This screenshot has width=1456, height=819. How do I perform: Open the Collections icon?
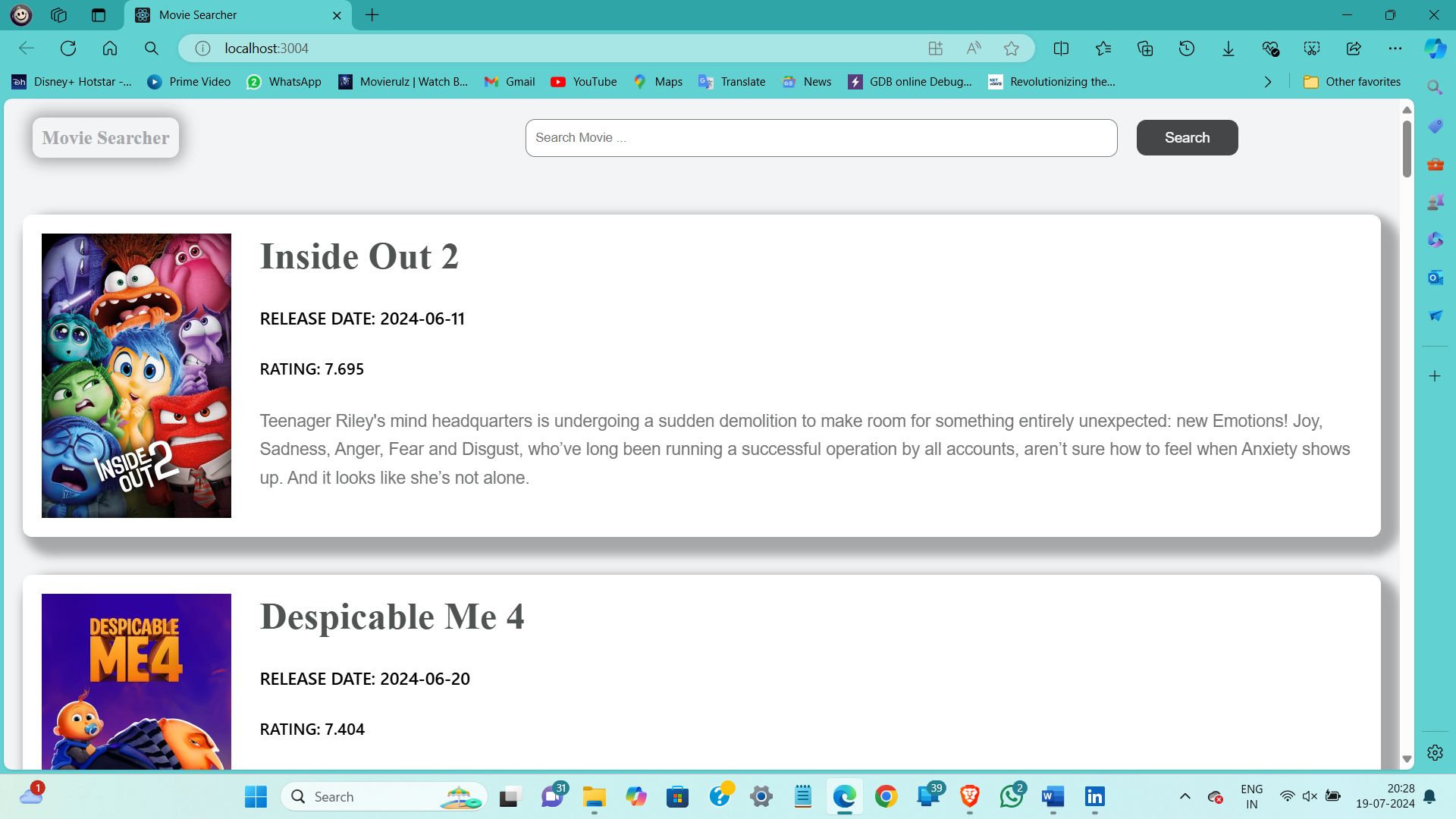point(1145,49)
